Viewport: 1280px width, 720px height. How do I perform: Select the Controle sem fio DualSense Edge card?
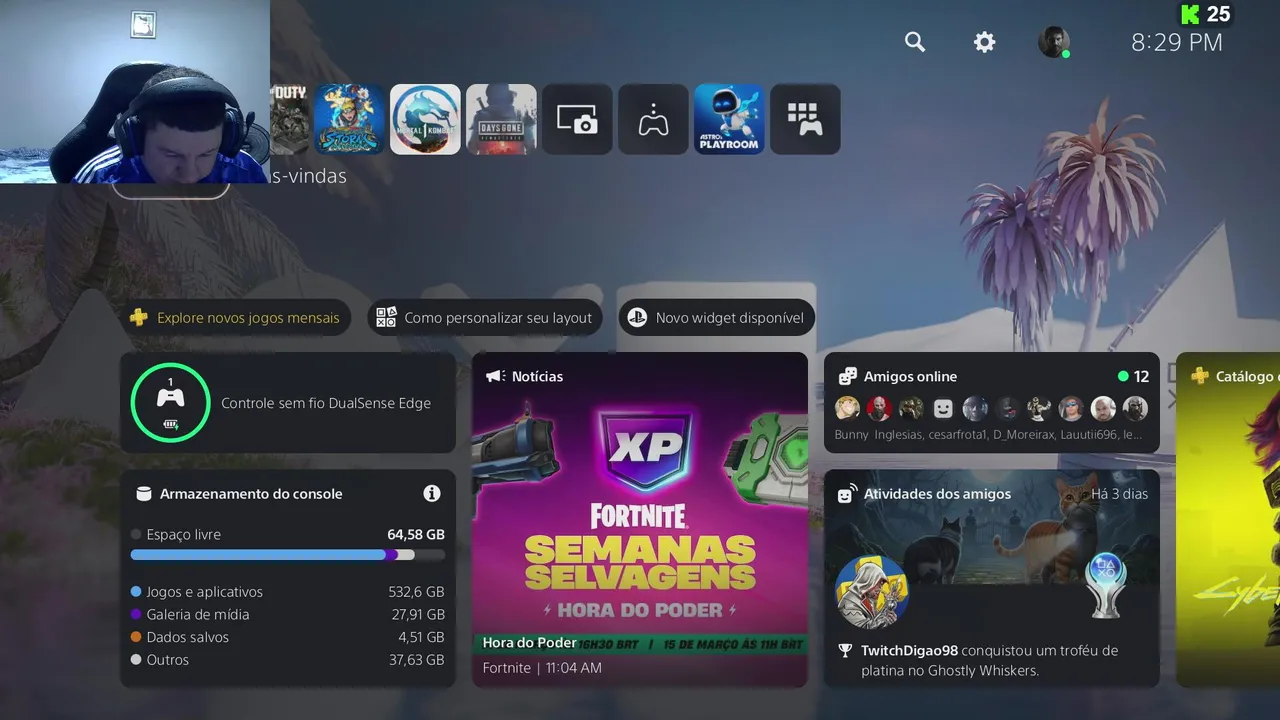point(288,403)
